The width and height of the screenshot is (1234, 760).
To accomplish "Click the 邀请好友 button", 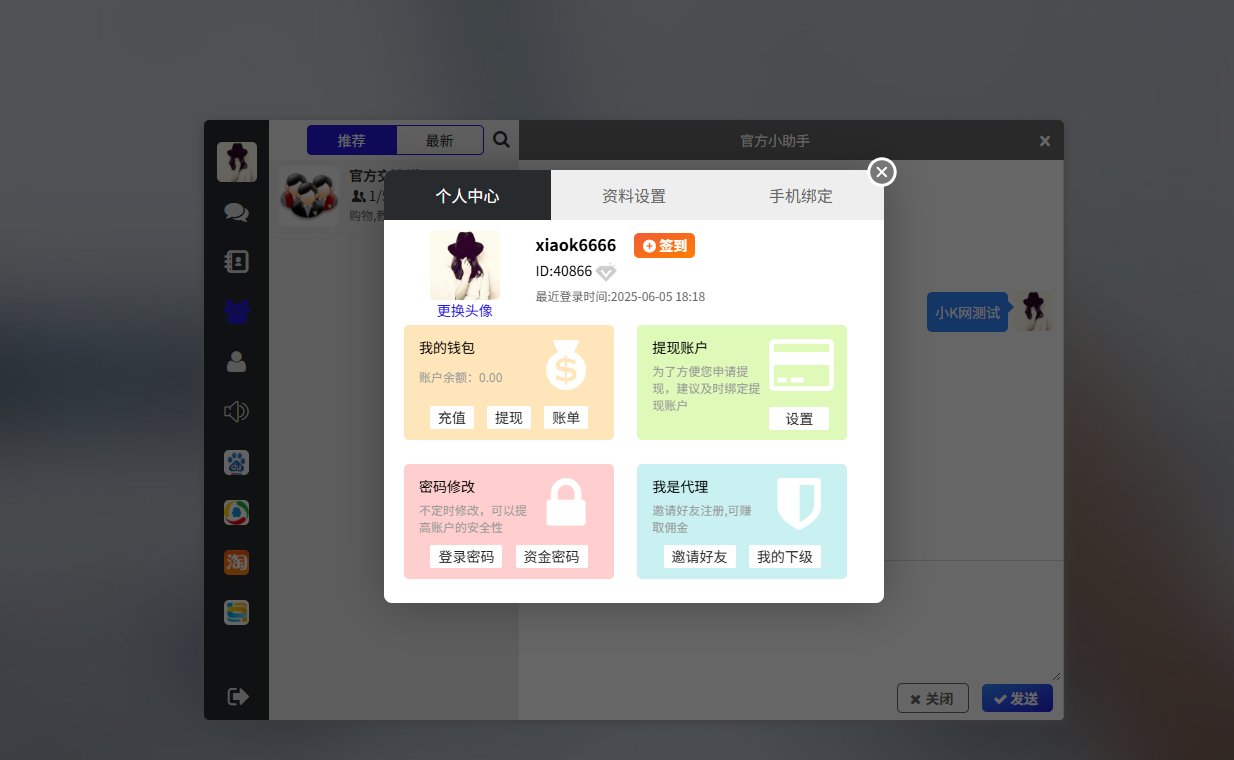I will pos(700,556).
